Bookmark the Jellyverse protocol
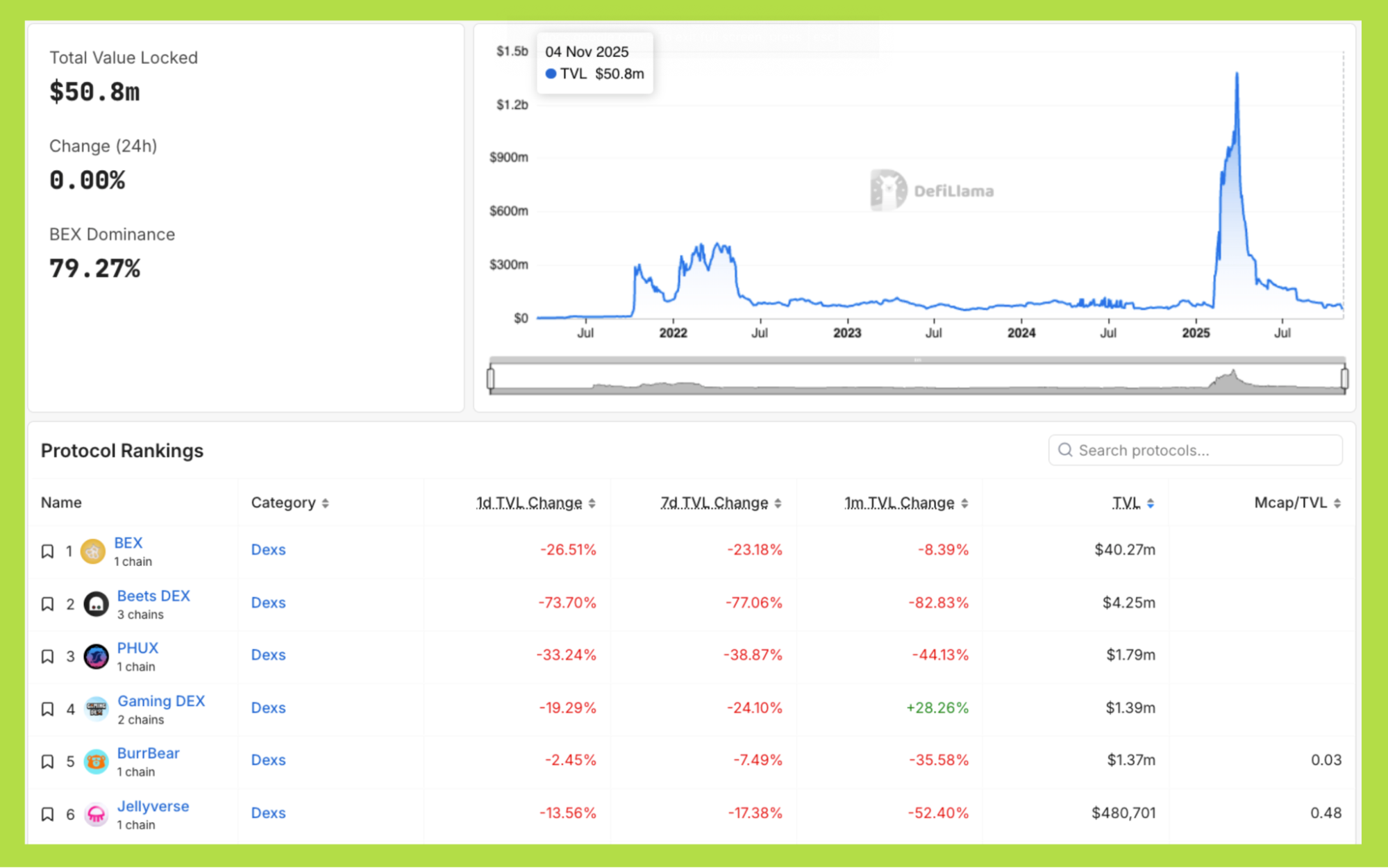Screen dimensions: 1388x868 click(47, 814)
